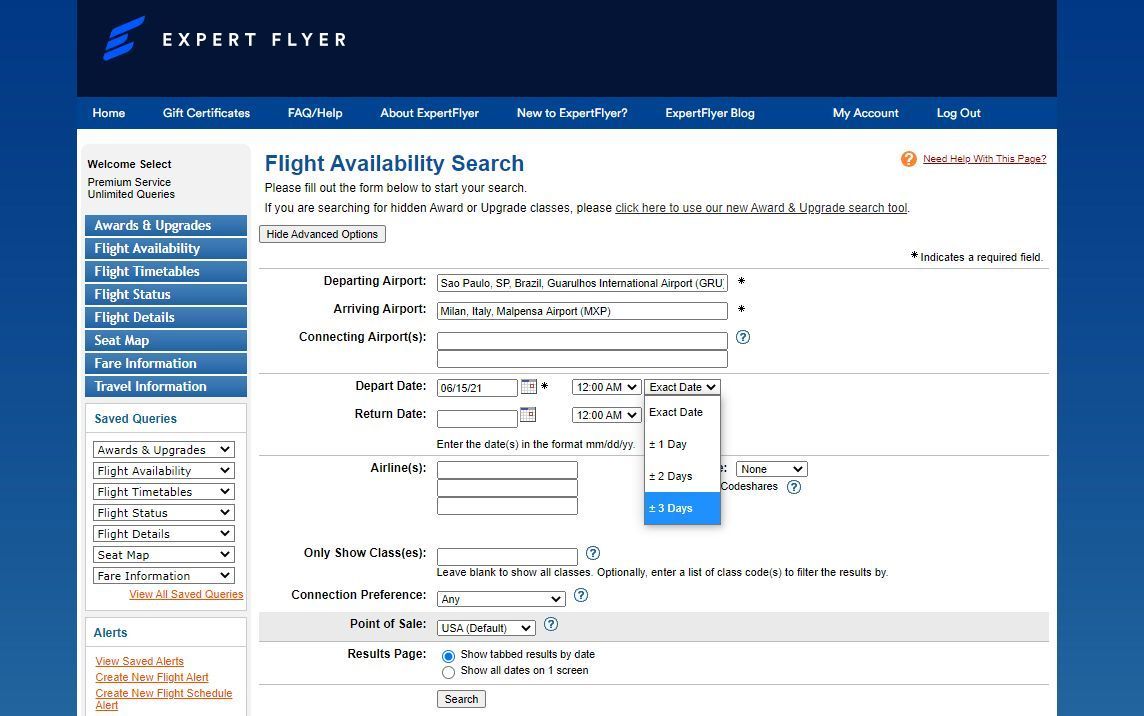Image resolution: width=1144 pixels, height=716 pixels.
Task: Go to Home in top navigation
Action: pyautogui.click(x=109, y=113)
